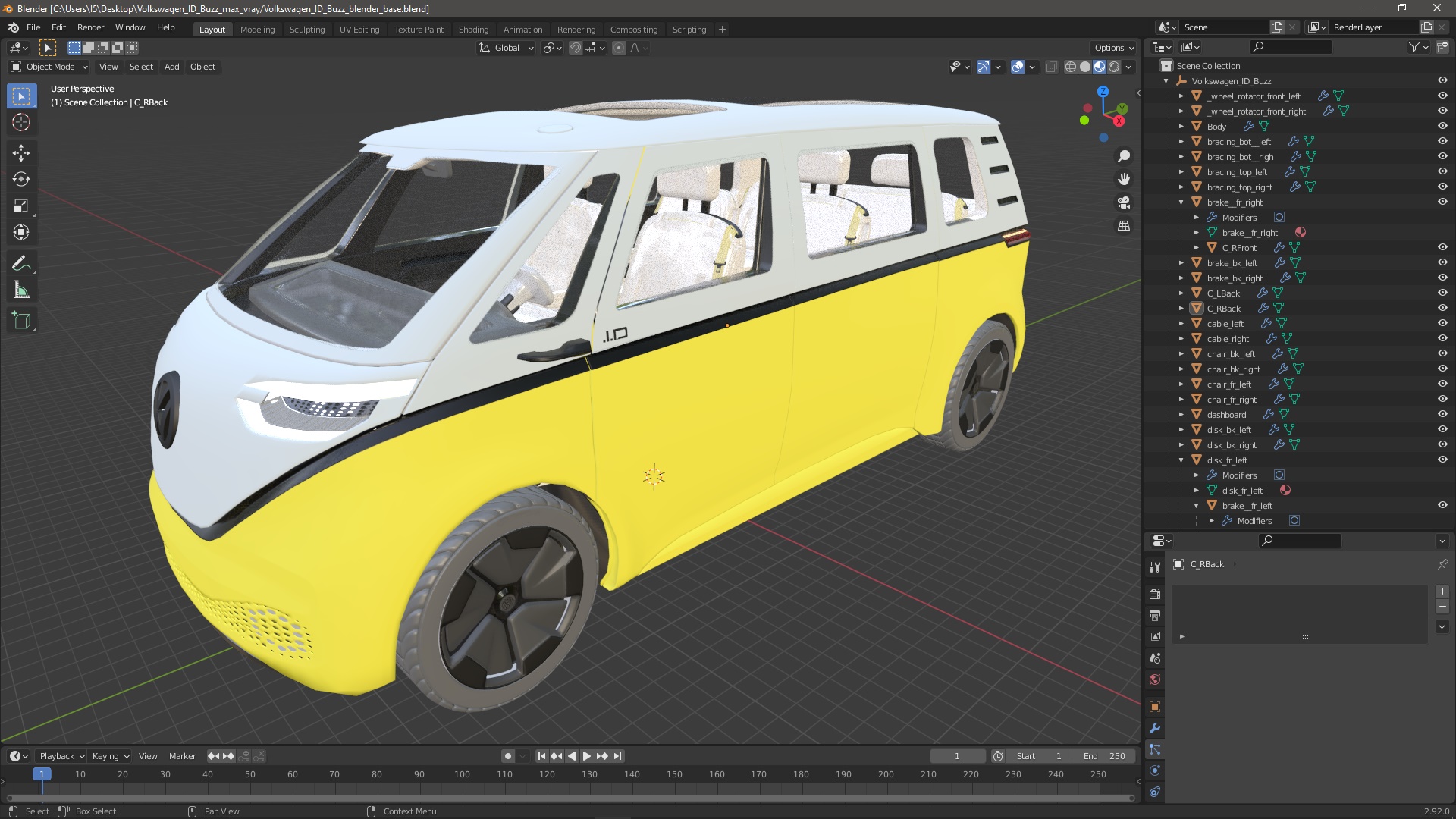Collapse Volkswagen_ID_Buzz collection
This screenshot has width=1456, height=819.
[1166, 81]
